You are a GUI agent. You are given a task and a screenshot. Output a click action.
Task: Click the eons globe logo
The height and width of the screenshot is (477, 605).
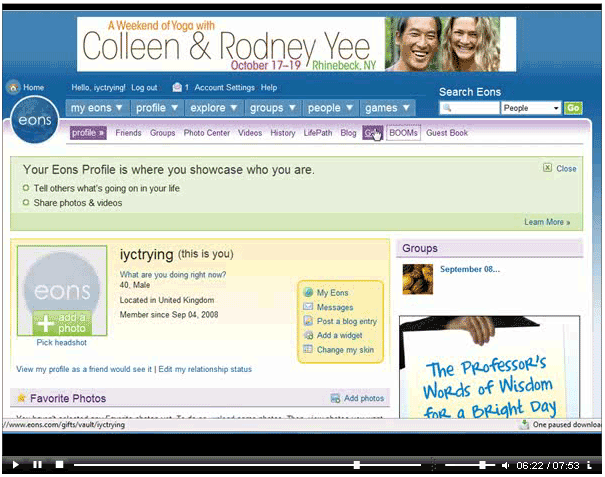(x=35, y=120)
